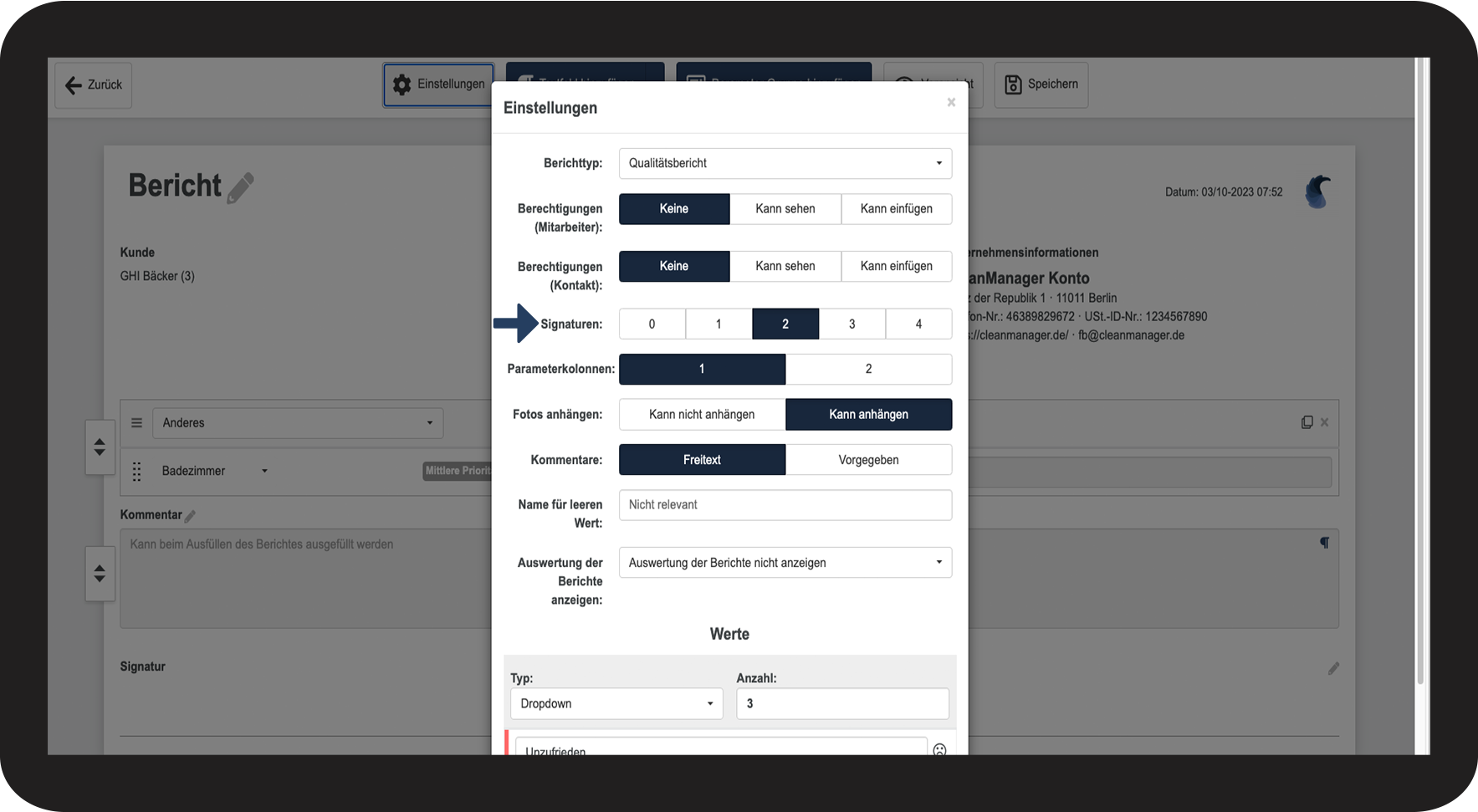Click the drag handle dots beside Badezimmer

[136, 472]
